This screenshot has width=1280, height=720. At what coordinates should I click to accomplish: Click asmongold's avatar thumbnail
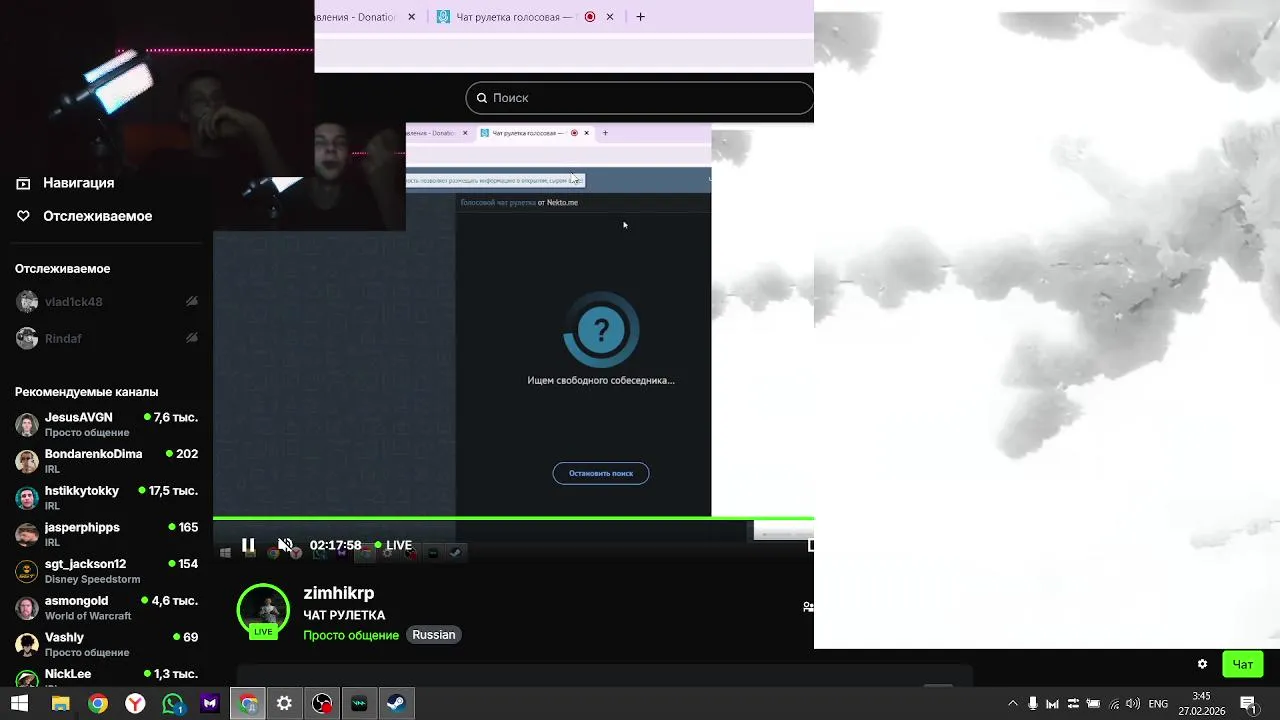click(x=27, y=608)
